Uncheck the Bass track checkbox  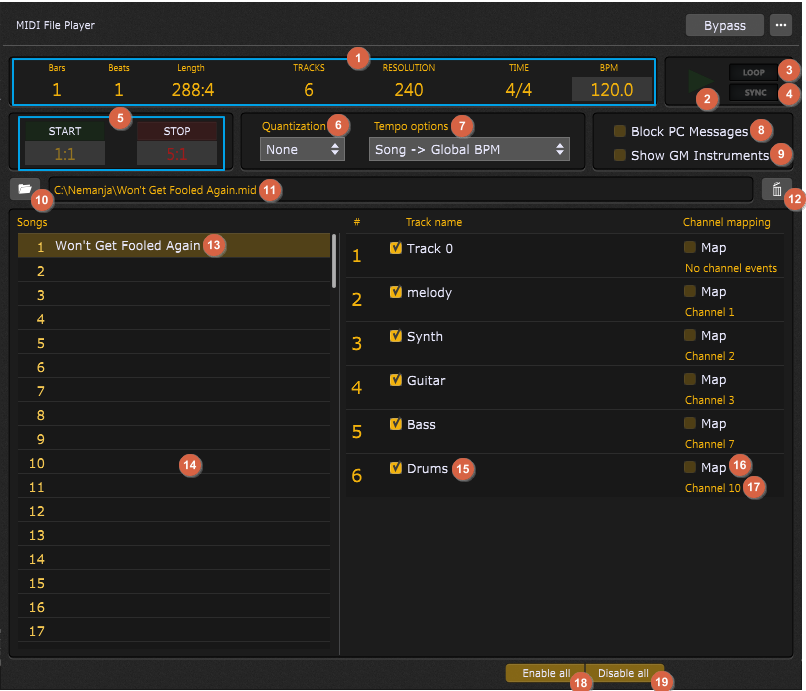point(395,424)
